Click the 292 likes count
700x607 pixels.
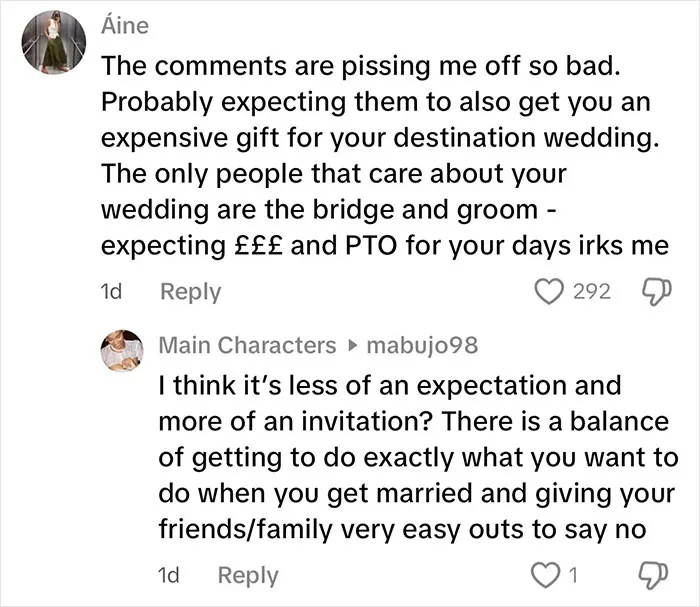point(592,292)
